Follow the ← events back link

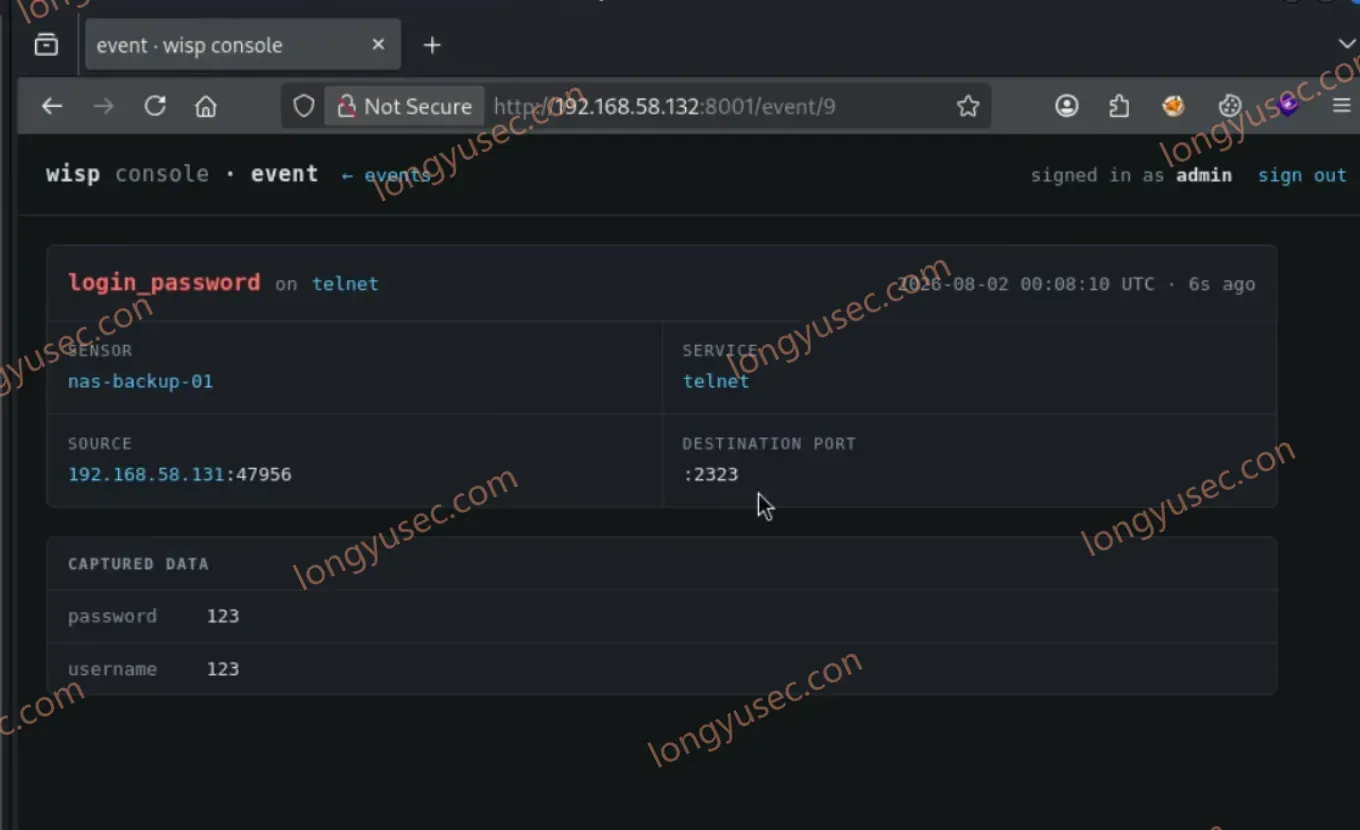coord(386,175)
